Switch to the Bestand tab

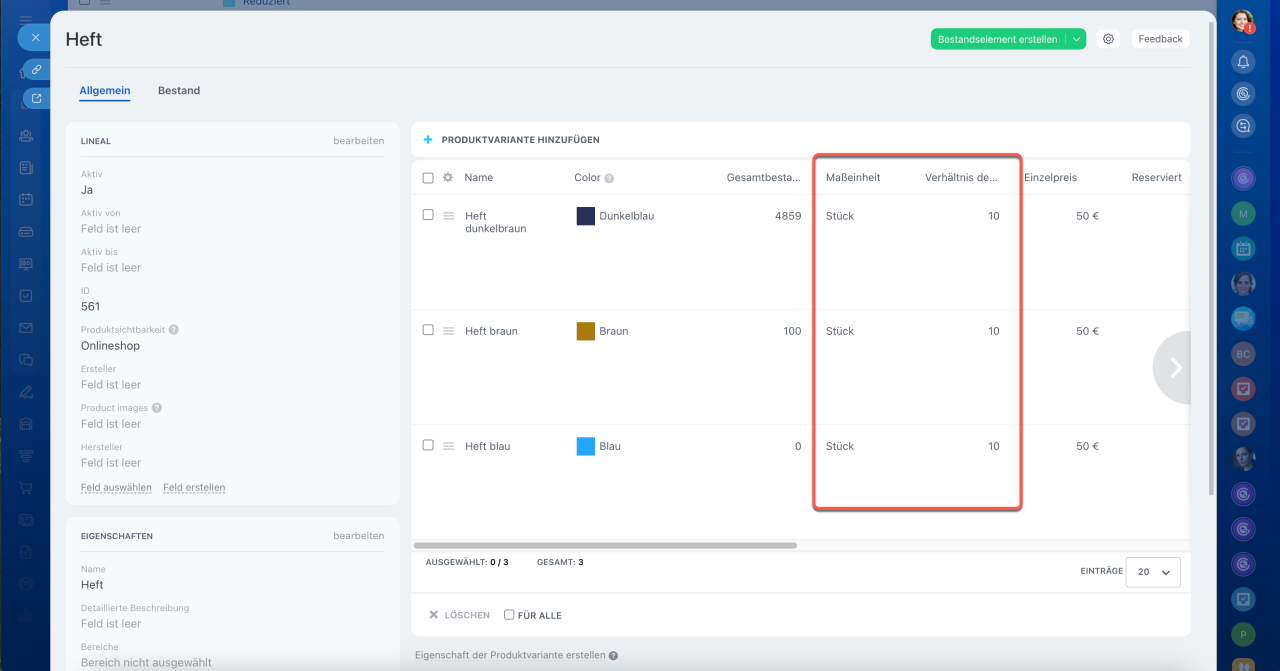(x=179, y=91)
